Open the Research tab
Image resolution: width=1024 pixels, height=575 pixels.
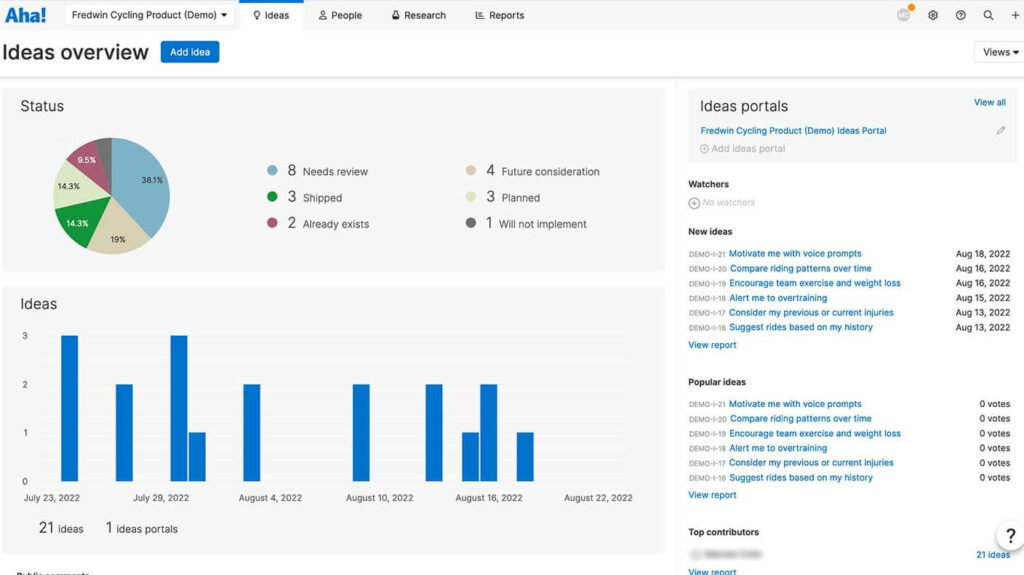point(418,15)
